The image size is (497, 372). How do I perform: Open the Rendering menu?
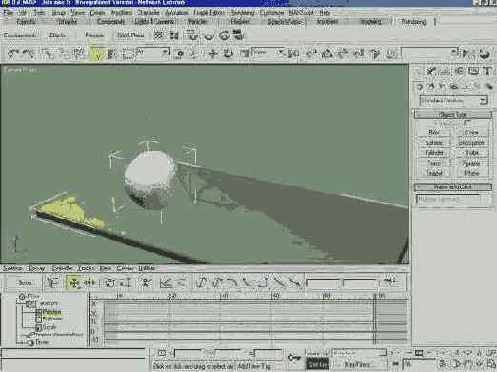(x=242, y=13)
